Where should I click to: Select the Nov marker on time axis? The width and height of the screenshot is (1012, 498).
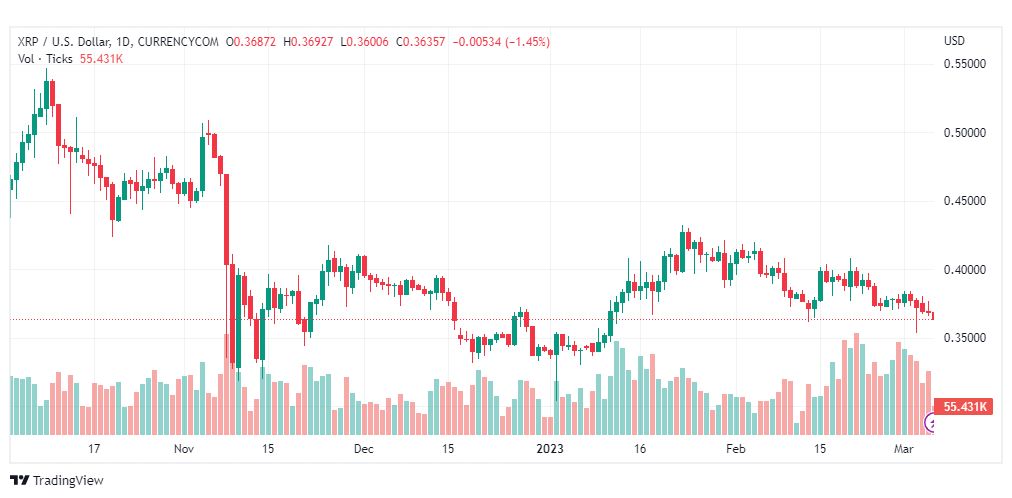183,449
